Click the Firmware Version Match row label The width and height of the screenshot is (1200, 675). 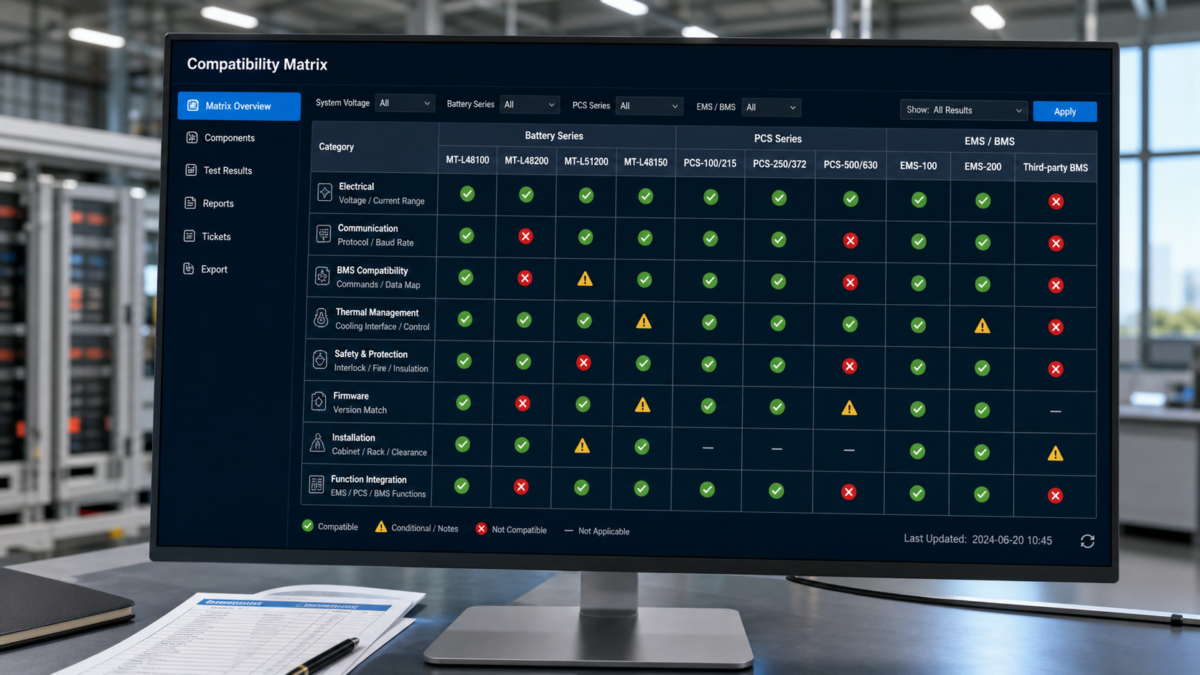tap(360, 403)
